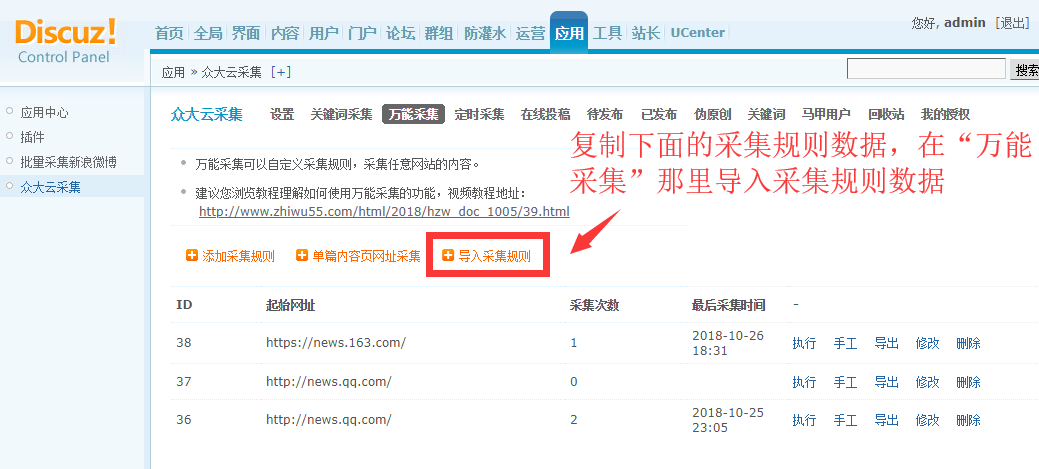The height and width of the screenshot is (469, 1039).
Task: Open the 门户 top menu
Action: (362, 33)
